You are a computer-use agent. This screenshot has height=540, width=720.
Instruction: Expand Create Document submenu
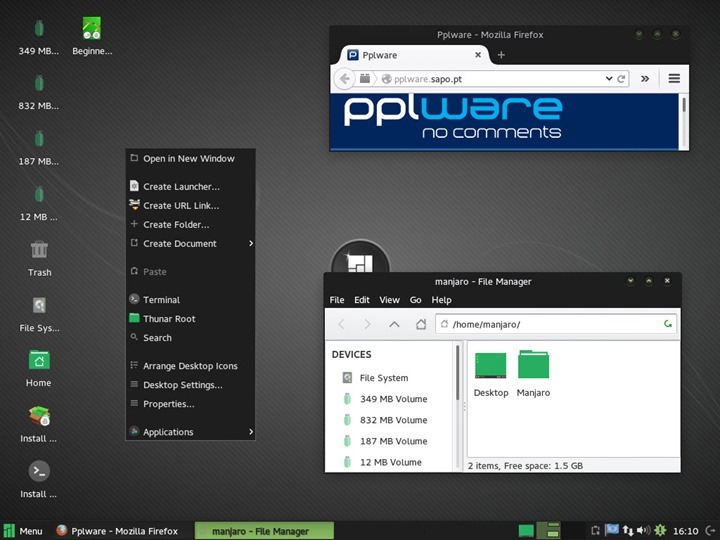(x=190, y=243)
